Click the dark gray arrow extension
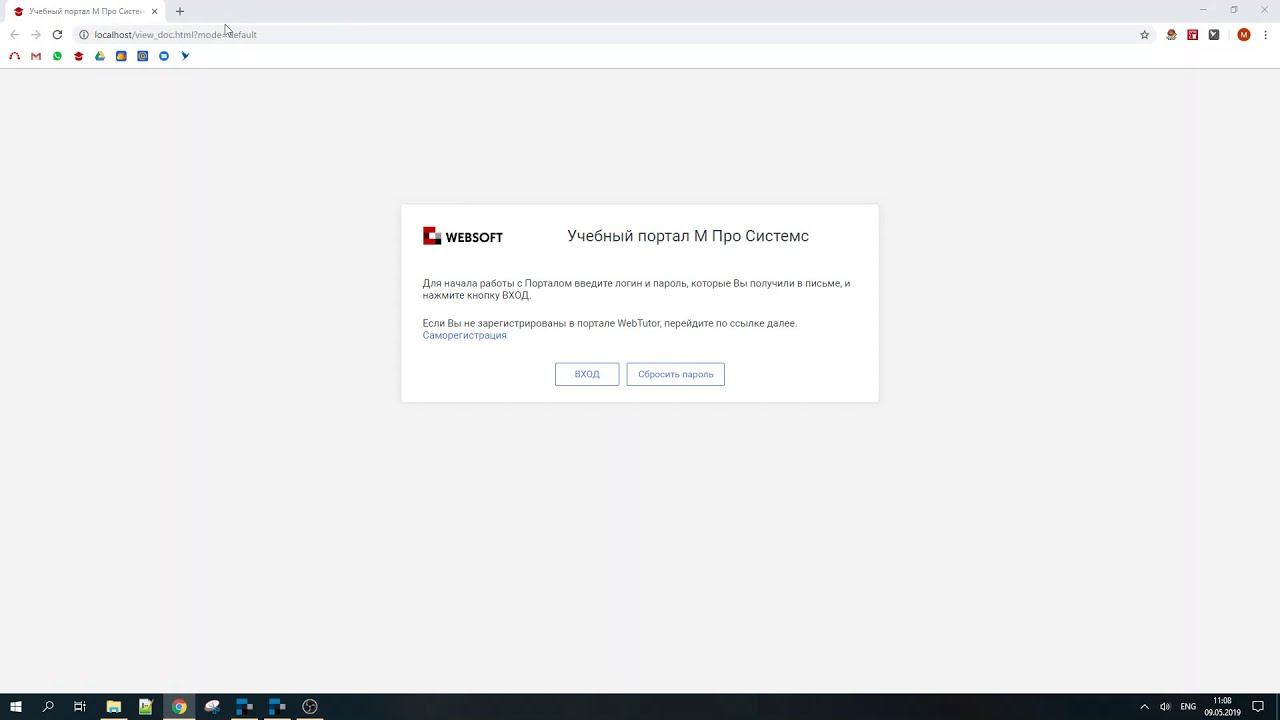The width and height of the screenshot is (1280, 720). click(1214, 34)
